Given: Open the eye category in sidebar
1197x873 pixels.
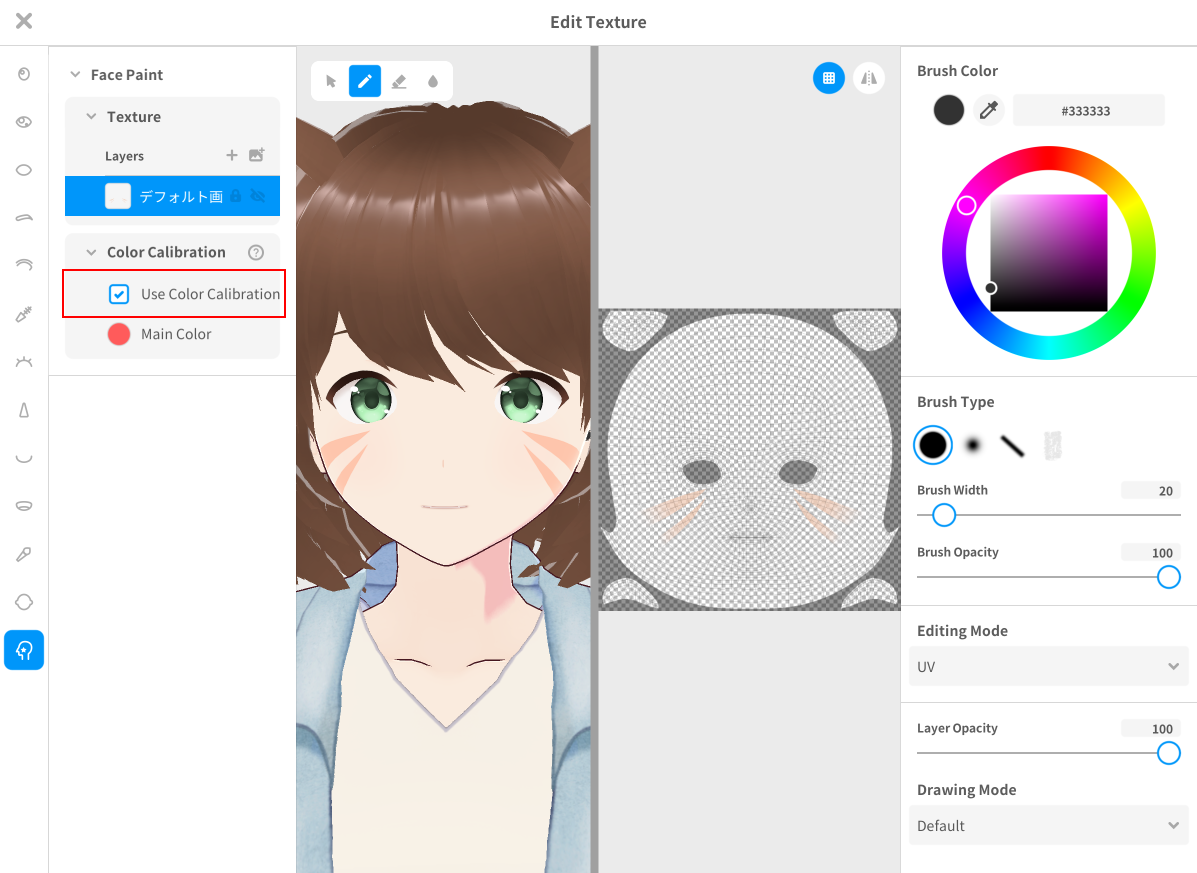Looking at the screenshot, I should [24, 122].
